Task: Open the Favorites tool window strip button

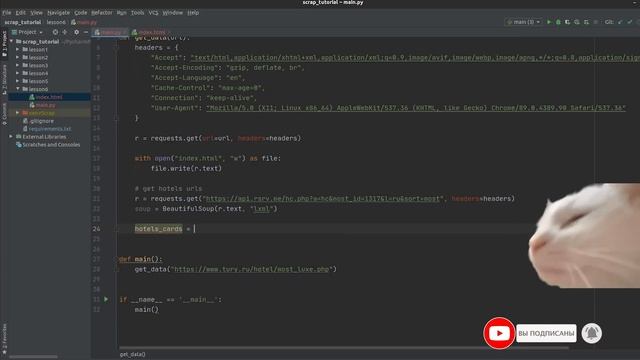Action: point(4,339)
